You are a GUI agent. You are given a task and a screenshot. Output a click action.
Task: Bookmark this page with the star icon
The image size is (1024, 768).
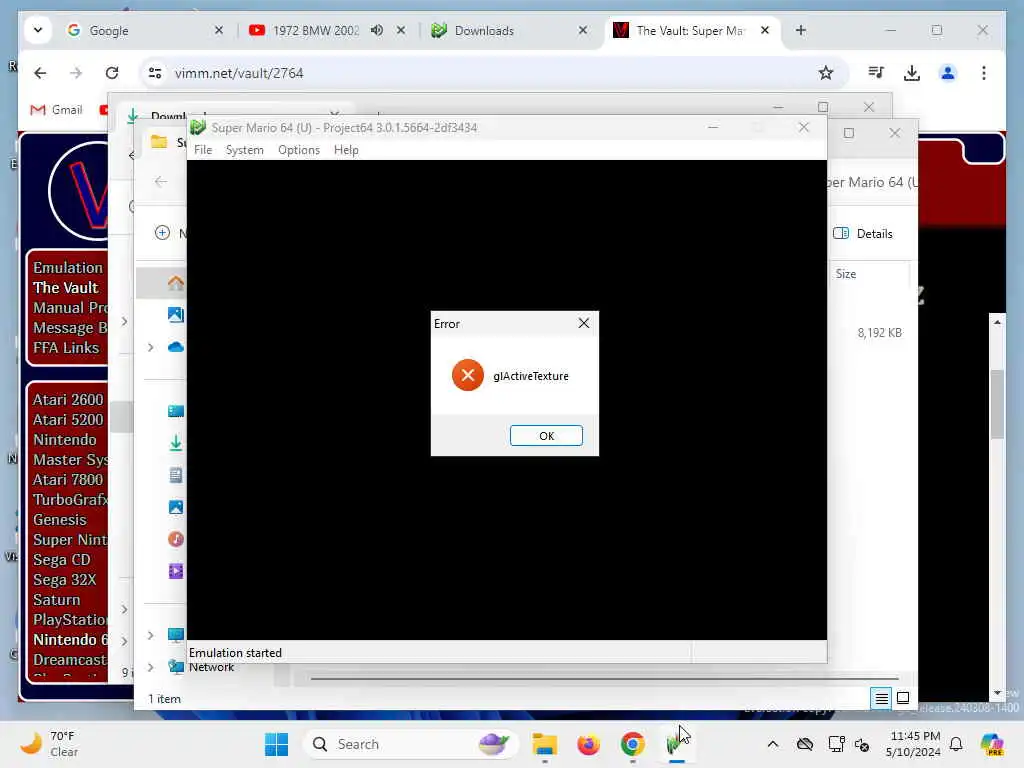(825, 73)
